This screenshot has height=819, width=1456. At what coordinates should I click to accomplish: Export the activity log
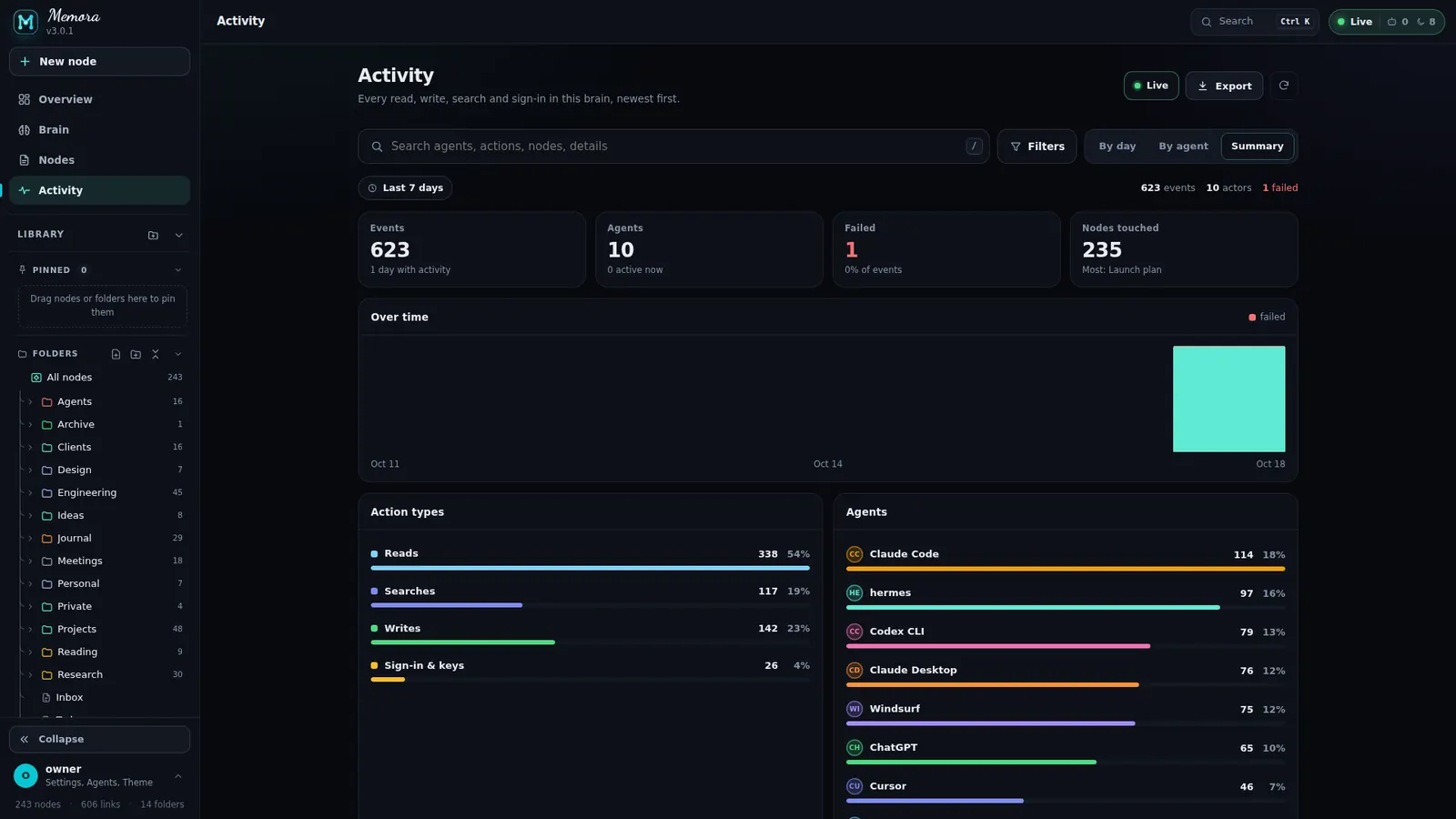(1224, 86)
